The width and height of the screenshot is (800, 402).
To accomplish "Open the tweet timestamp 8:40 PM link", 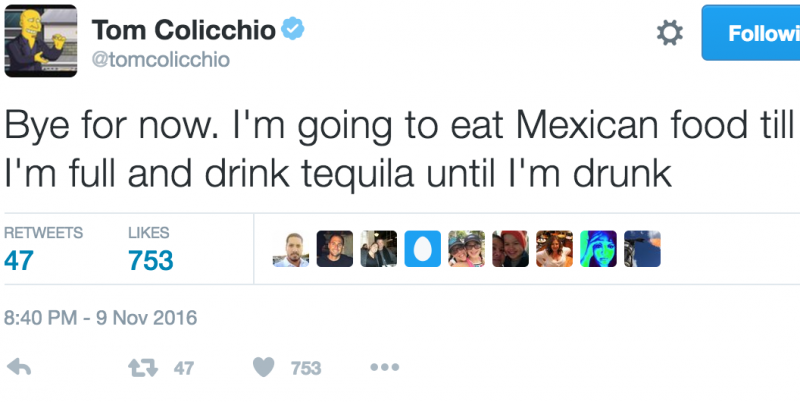I will [101, 318].
